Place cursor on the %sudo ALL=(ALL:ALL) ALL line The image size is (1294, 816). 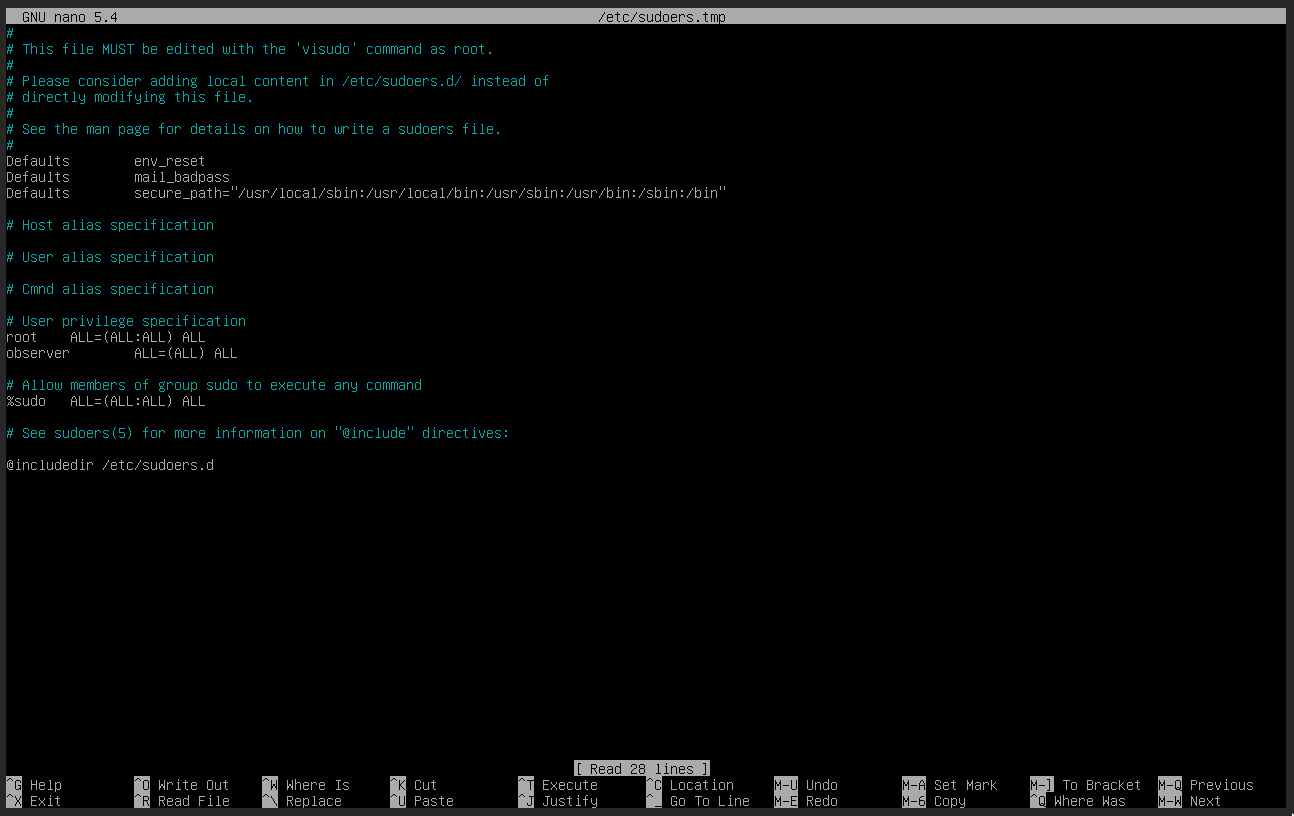click(x=106, y=401)
